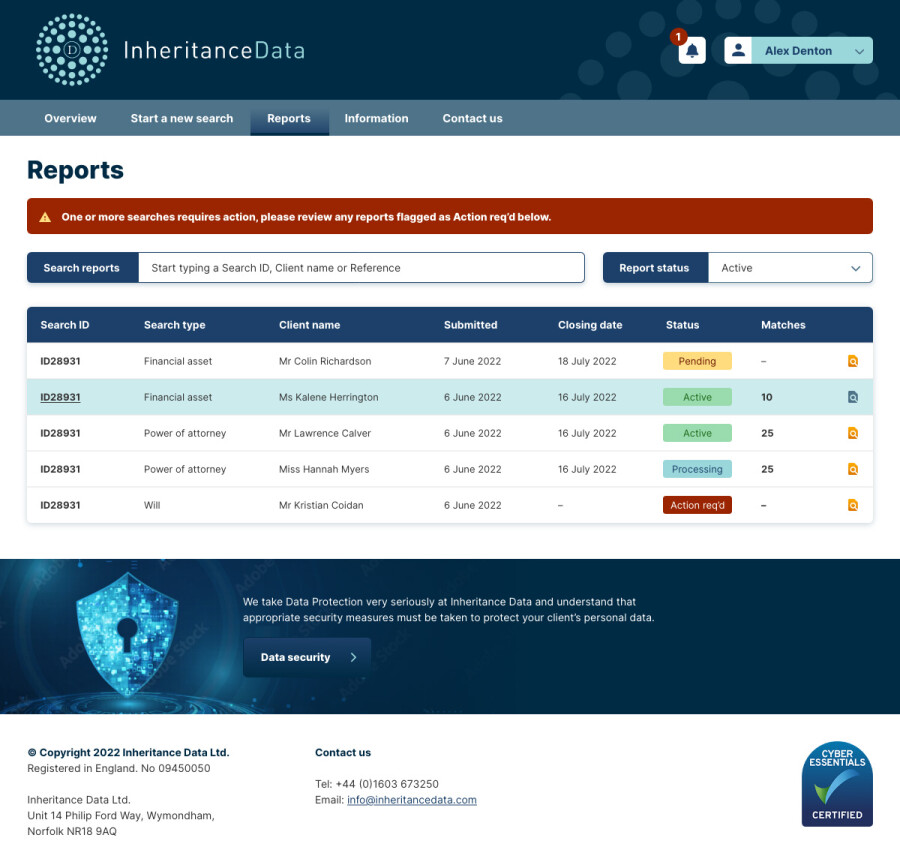View report icon for Mr Colin Richardson
The image size is (900, 865).
click(x=852, y=361)
